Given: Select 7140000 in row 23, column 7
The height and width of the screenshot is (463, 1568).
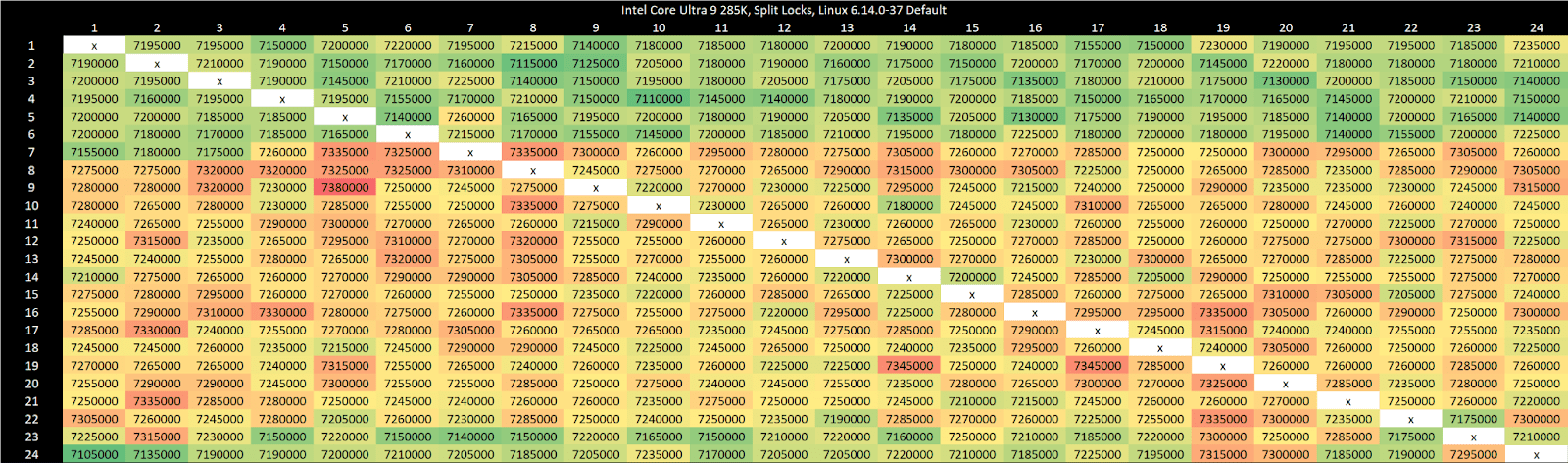Looking at the screenshot, I should [470, 437].
